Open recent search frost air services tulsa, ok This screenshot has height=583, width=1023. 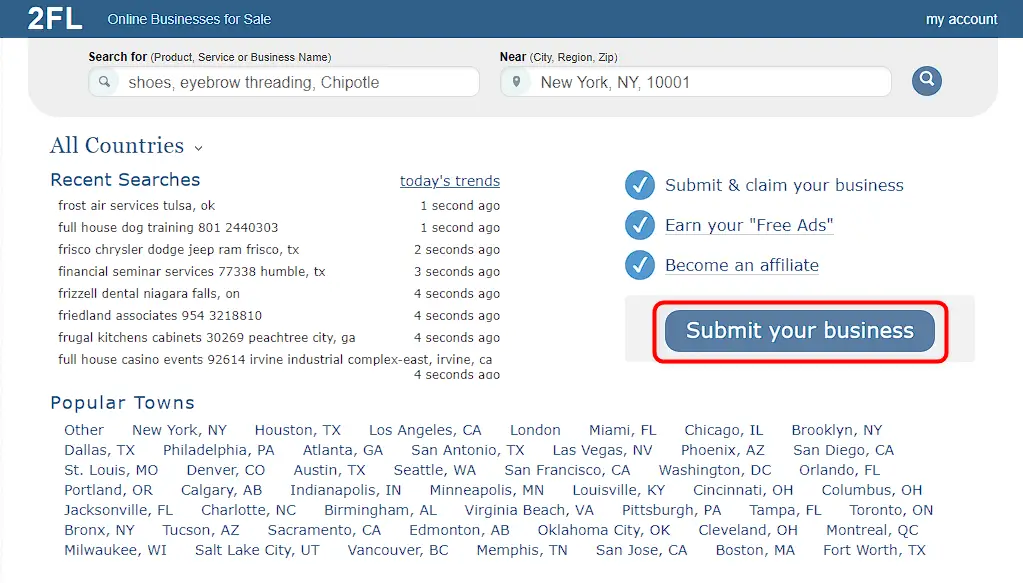[136, 205]
